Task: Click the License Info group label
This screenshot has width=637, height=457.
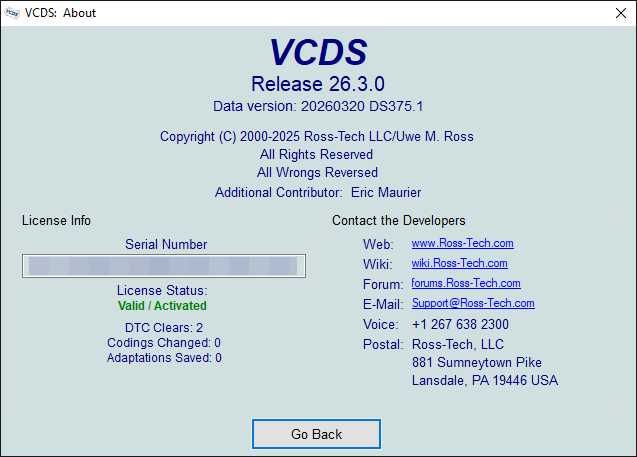Action: [x=56, y=220]
